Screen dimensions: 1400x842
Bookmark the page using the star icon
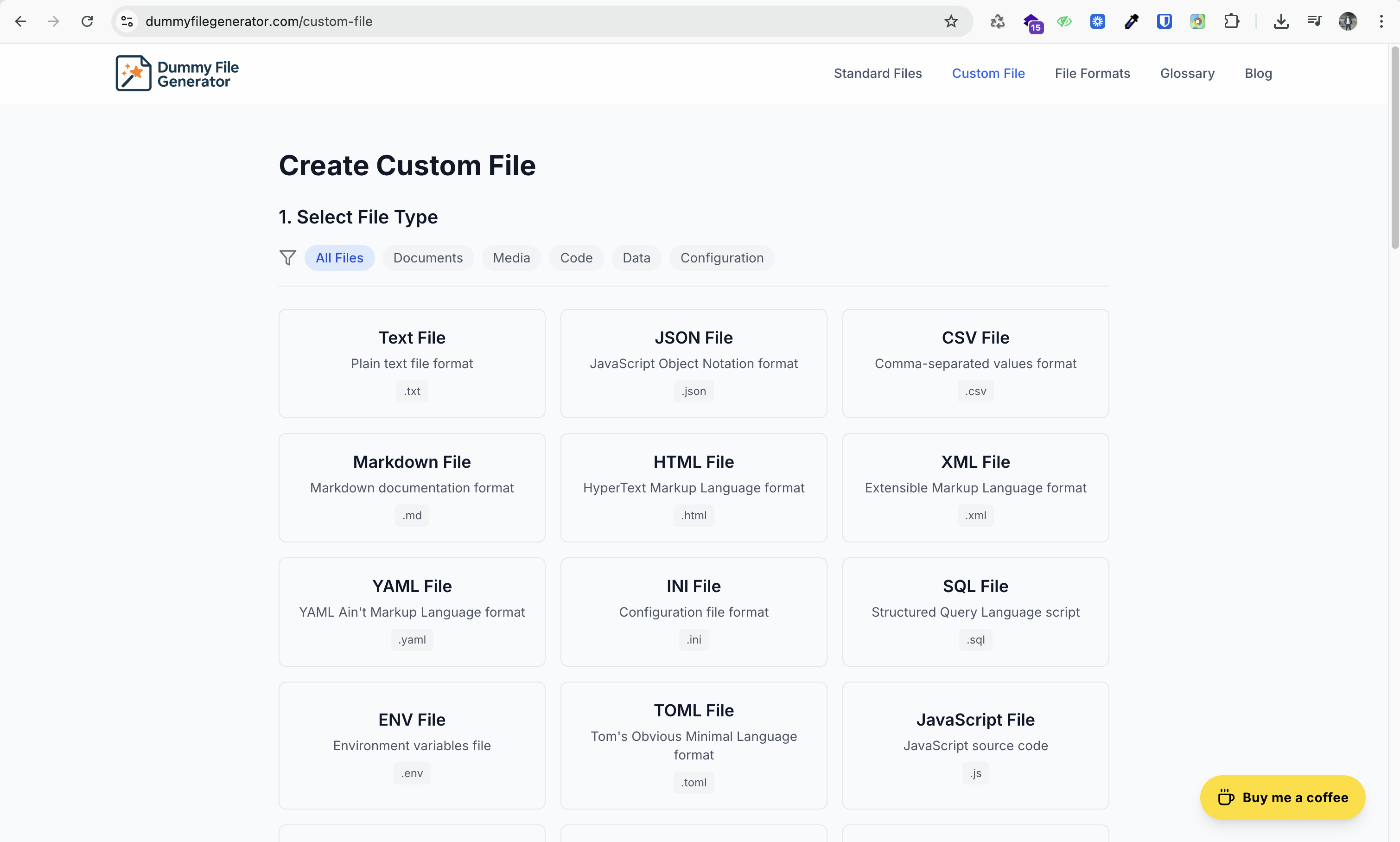951,21
